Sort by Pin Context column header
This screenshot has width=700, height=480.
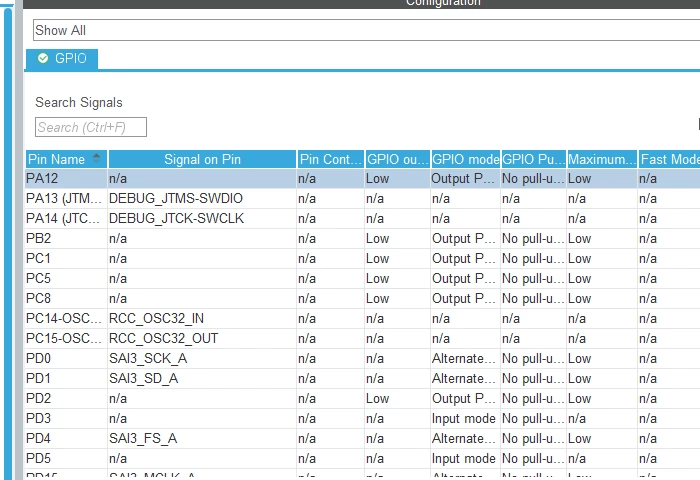330,159
